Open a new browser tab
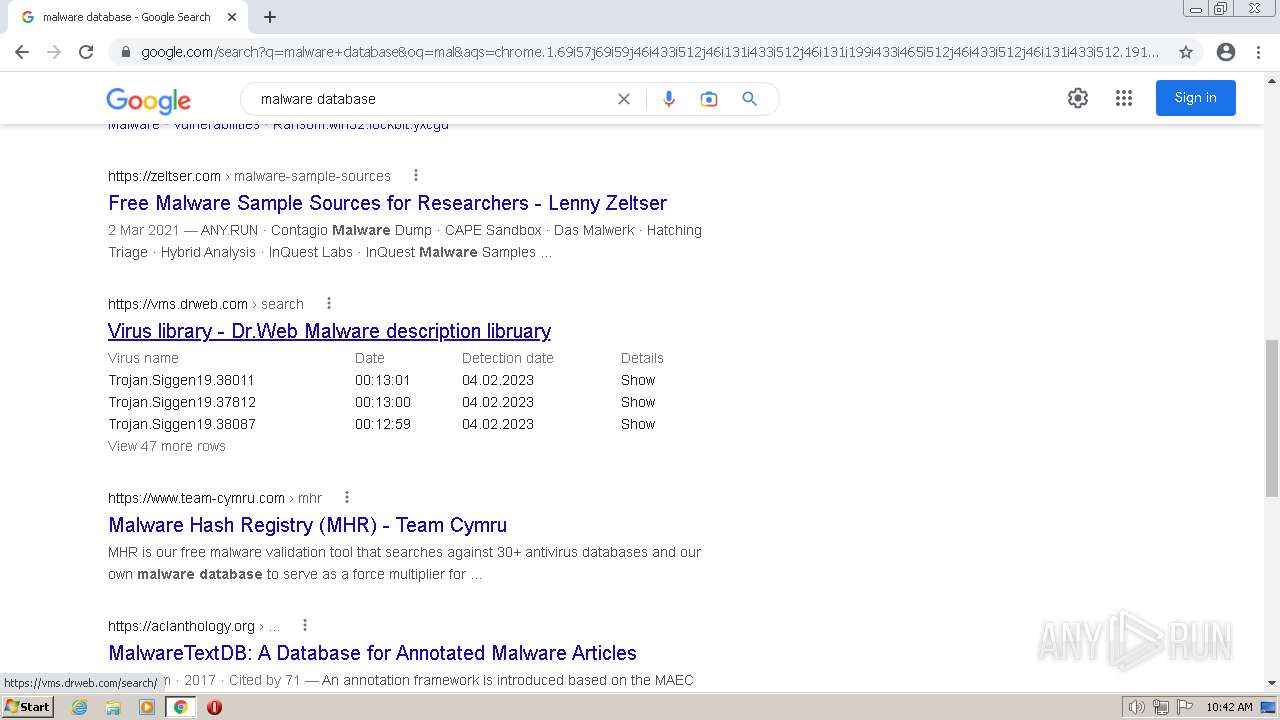This screenshot has height=720, width=1280. pos(270,17)
